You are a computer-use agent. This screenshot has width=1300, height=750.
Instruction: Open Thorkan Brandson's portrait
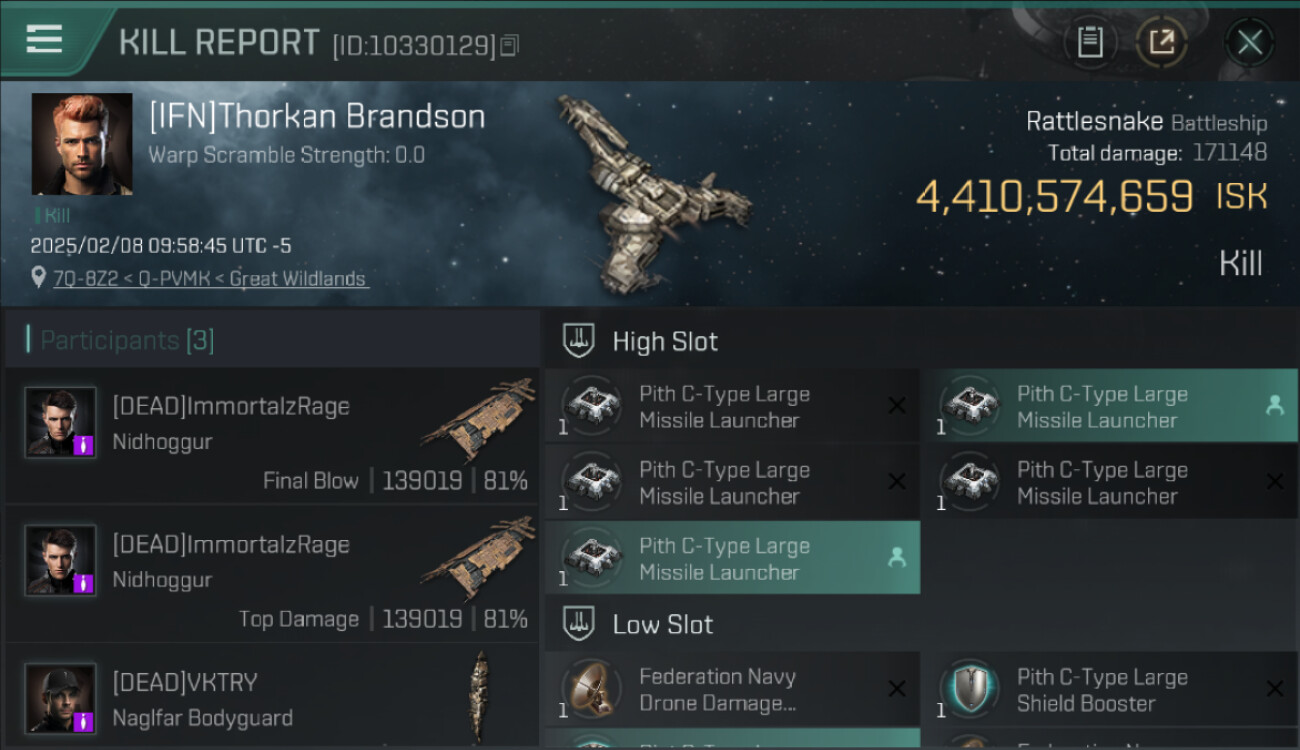(82, 144)
